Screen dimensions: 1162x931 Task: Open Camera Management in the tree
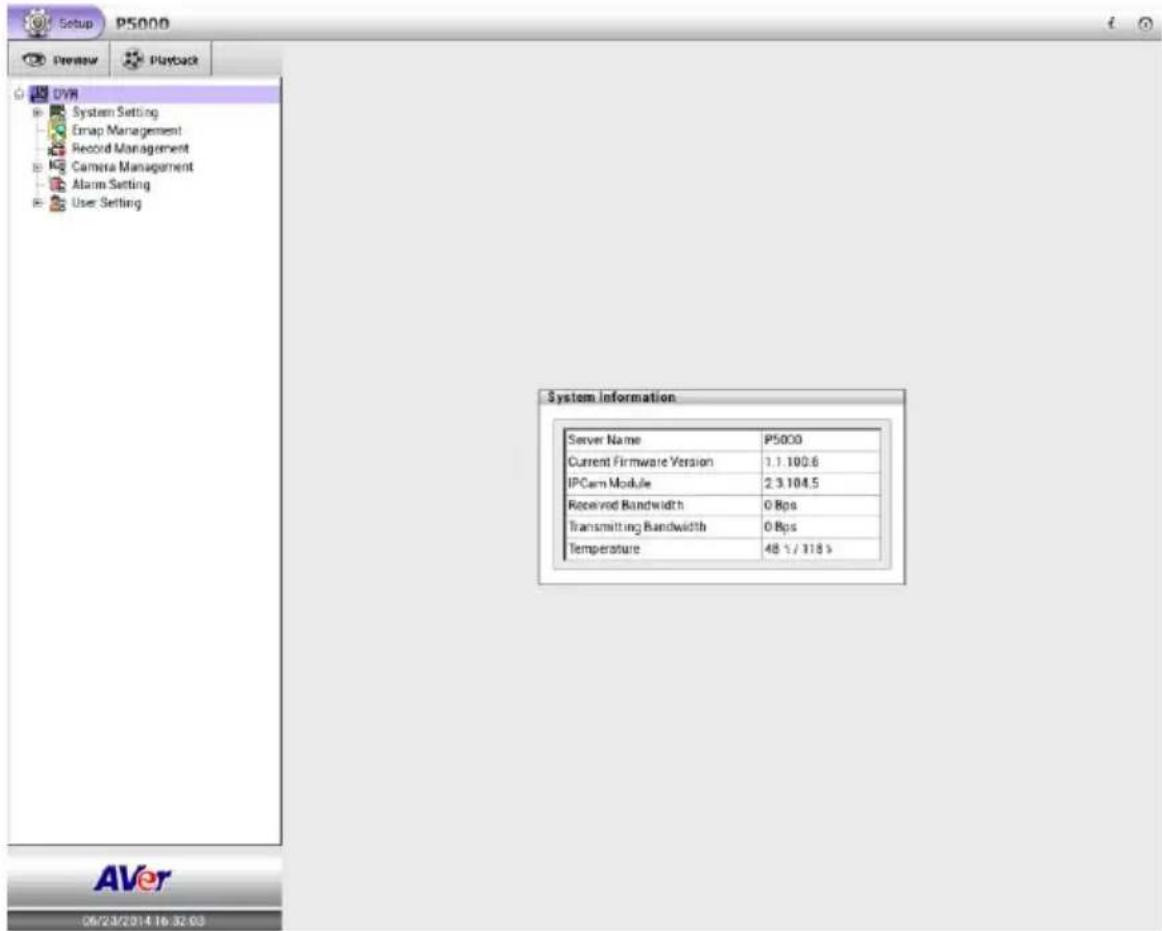coord(132,167)
